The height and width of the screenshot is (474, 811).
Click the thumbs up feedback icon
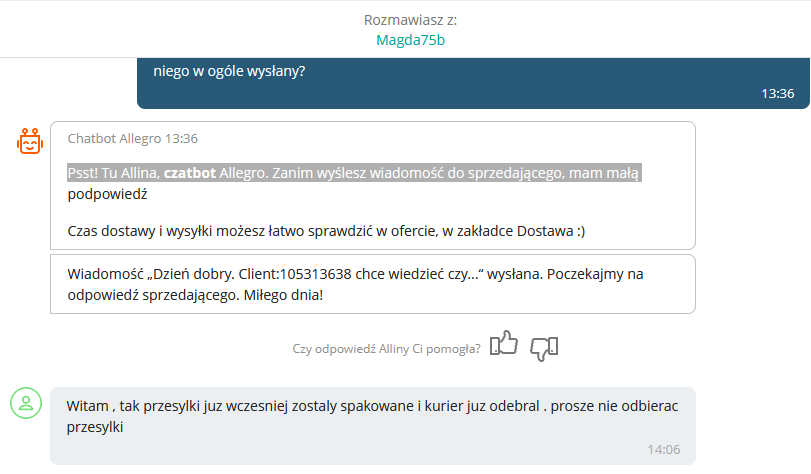tap(504, 345)
